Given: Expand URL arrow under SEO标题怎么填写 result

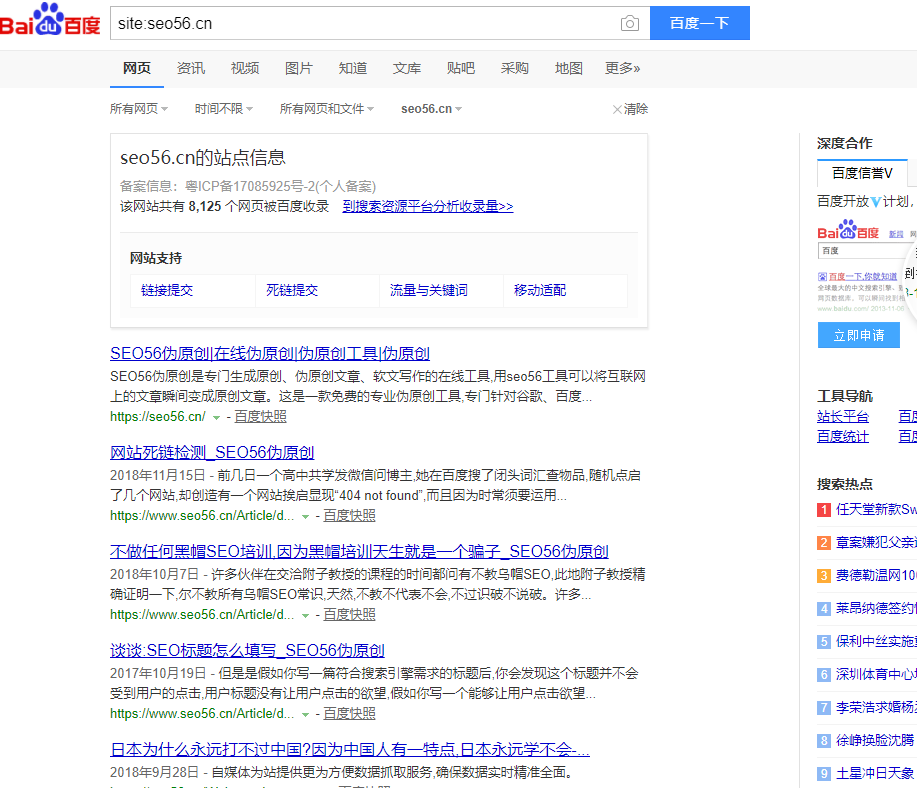Looking at the screenshot, I should (x=305, y=715).
